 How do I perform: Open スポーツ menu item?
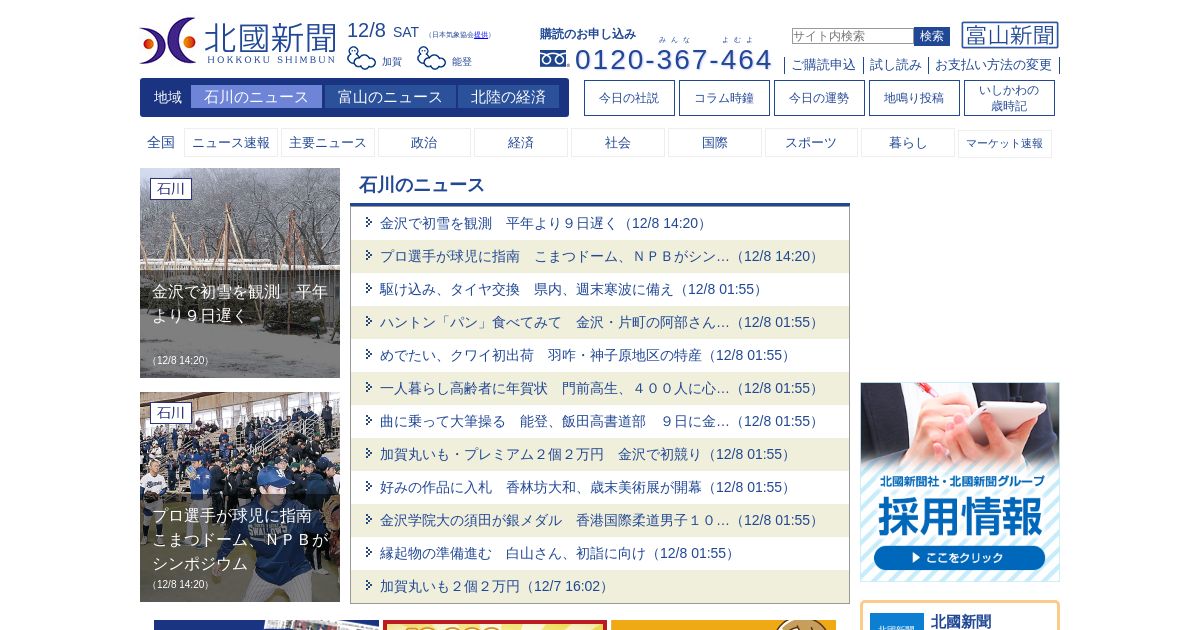click(x=811, y=143)
